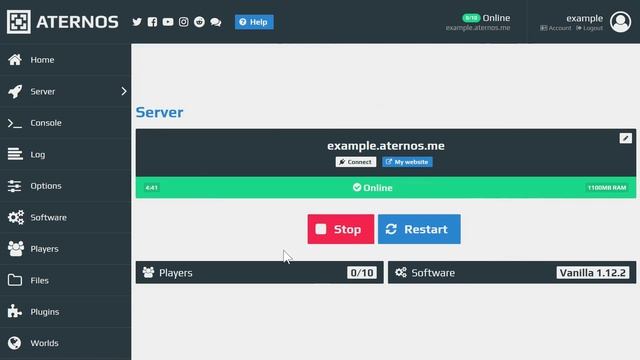640x360 pixels.
Task: Open My website button
Action: [x=407, y=162]
